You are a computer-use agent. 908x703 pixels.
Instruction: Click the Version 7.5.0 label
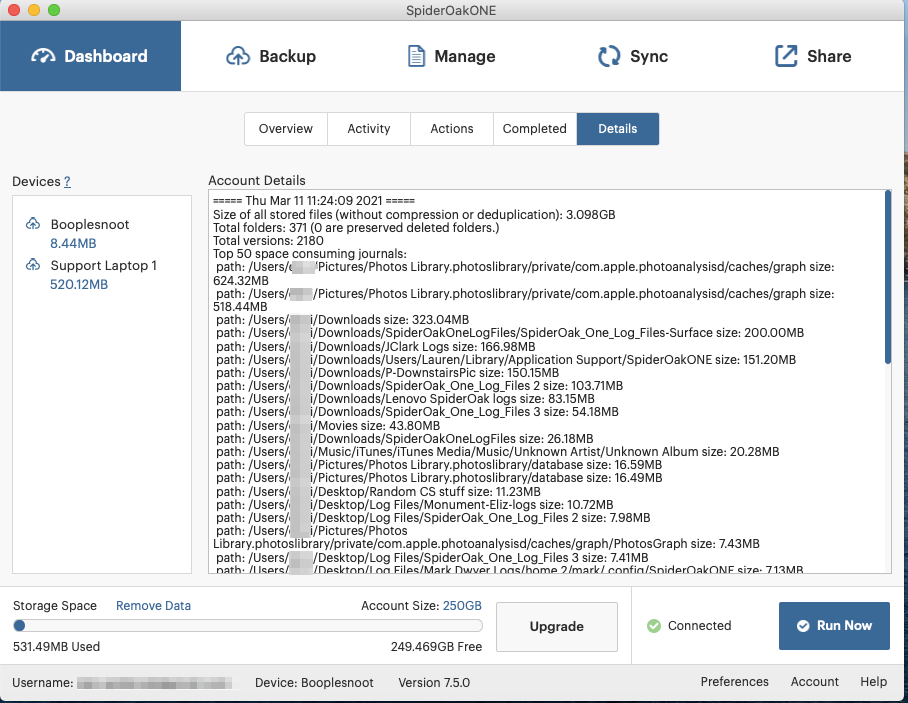(434, 683)
